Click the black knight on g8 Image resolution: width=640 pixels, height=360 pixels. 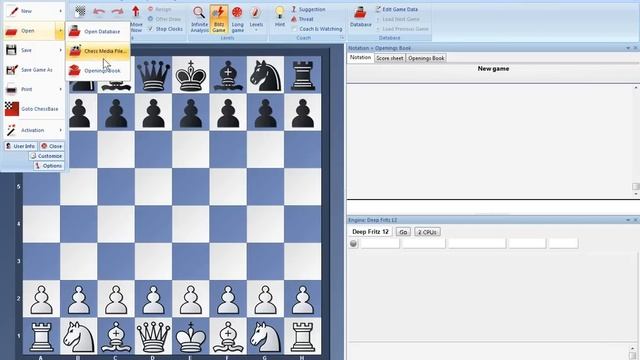[x=265, y=75]
